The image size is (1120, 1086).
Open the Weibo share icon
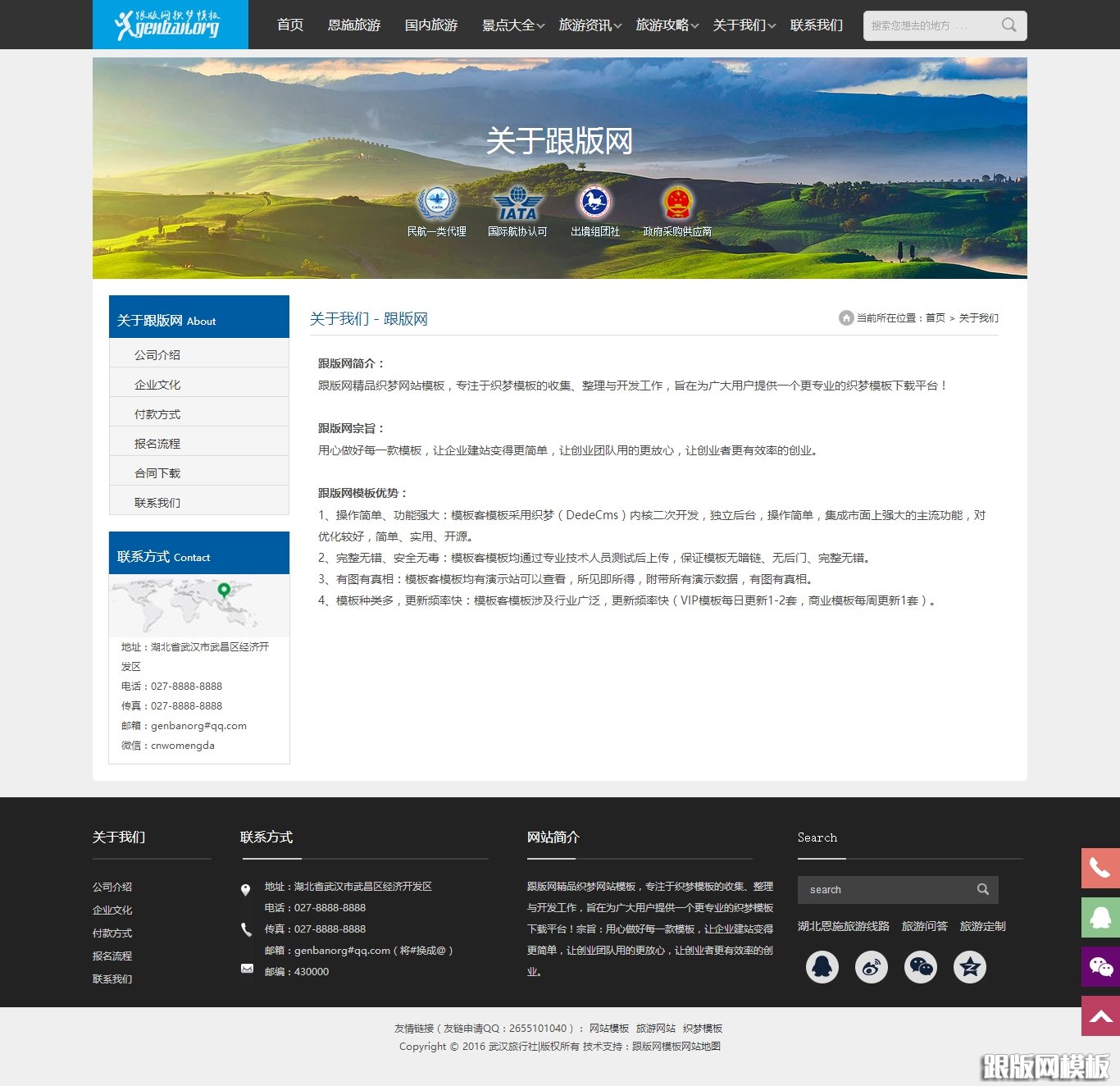point(872,967)
